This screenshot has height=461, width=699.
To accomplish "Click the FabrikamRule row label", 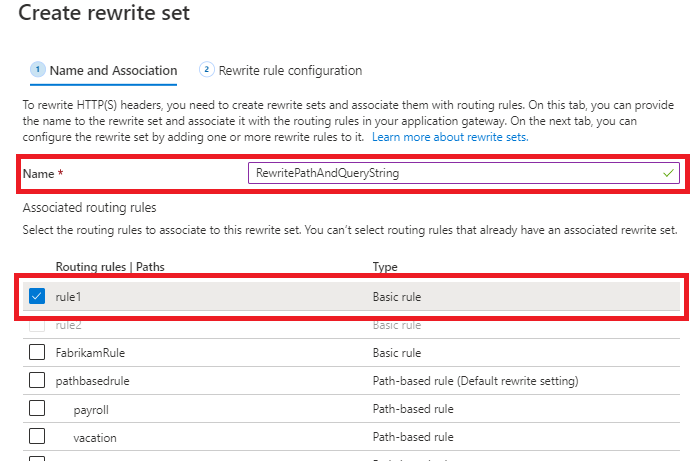I will tap(90, 353).
